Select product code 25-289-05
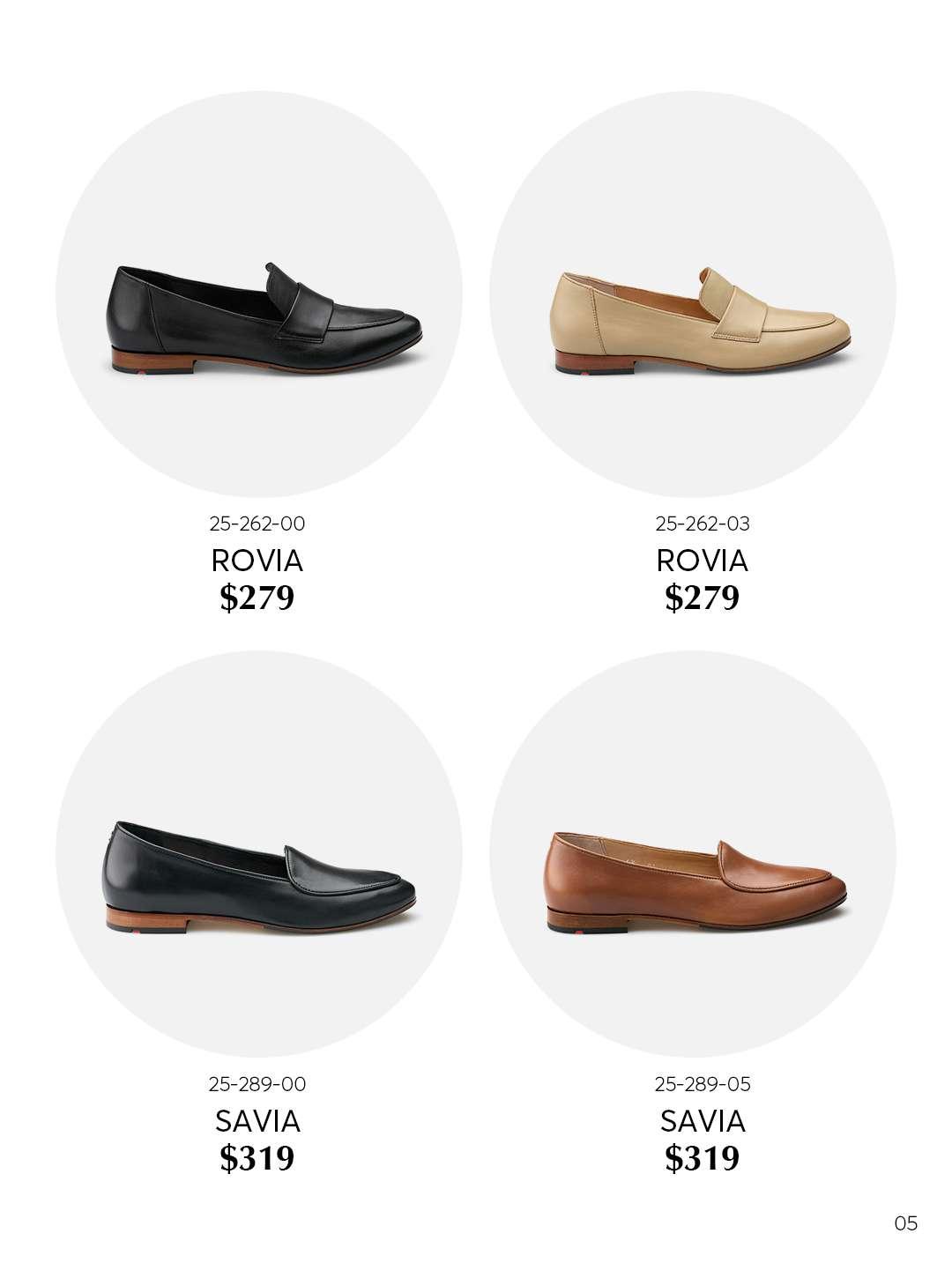The image size is (952, 1278). (703, 1084)
